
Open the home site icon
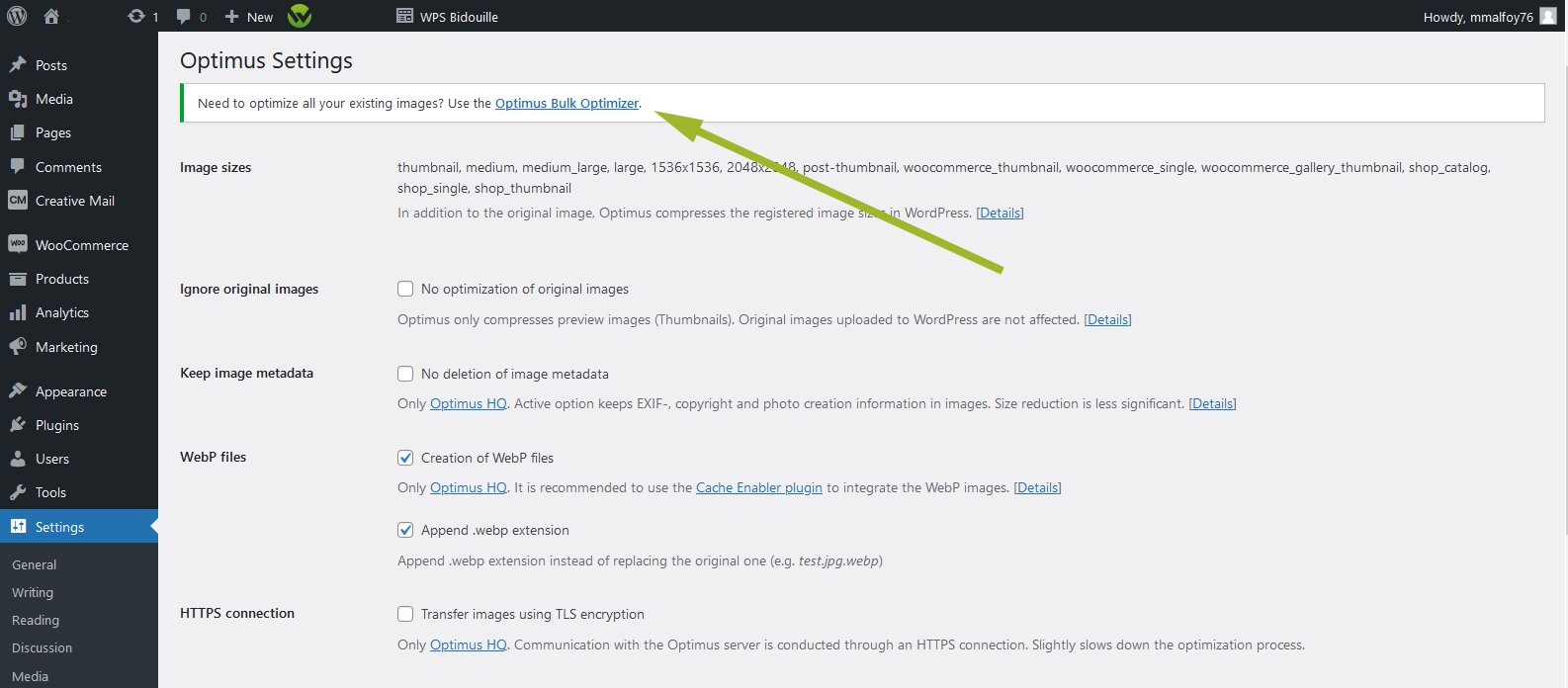click(x=51, y=16)
